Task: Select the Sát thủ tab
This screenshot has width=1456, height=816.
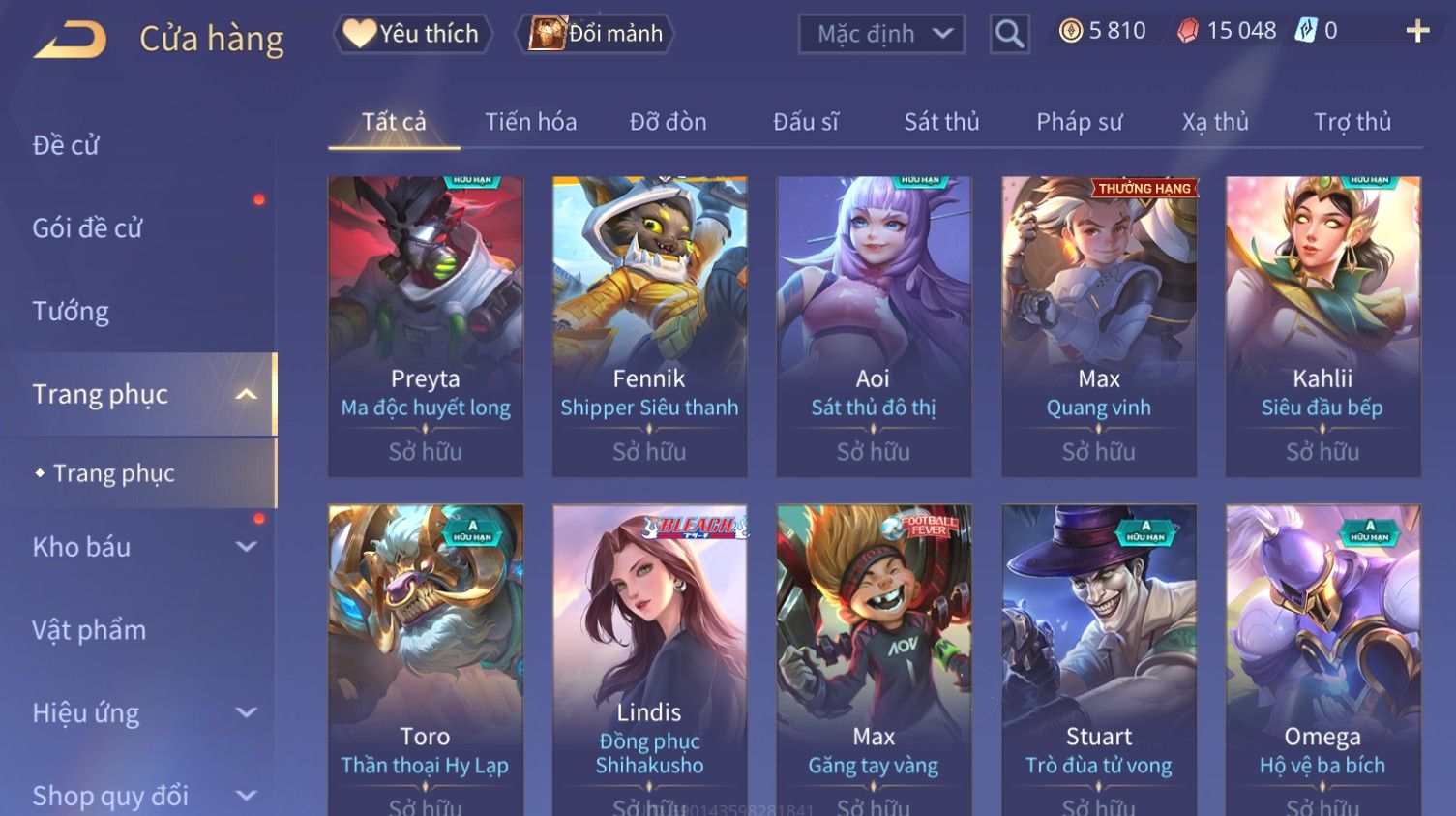Action: pyautogui.click(x=941, y=122)
